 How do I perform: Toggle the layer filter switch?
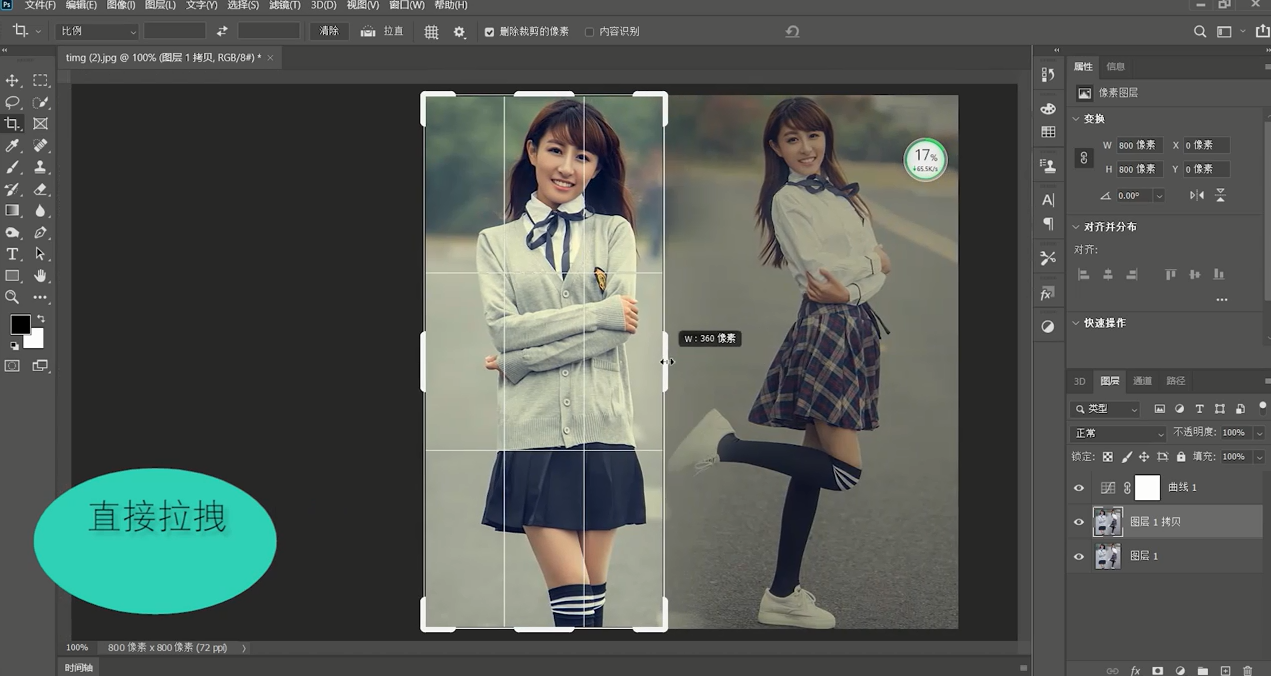[1262, 406]
